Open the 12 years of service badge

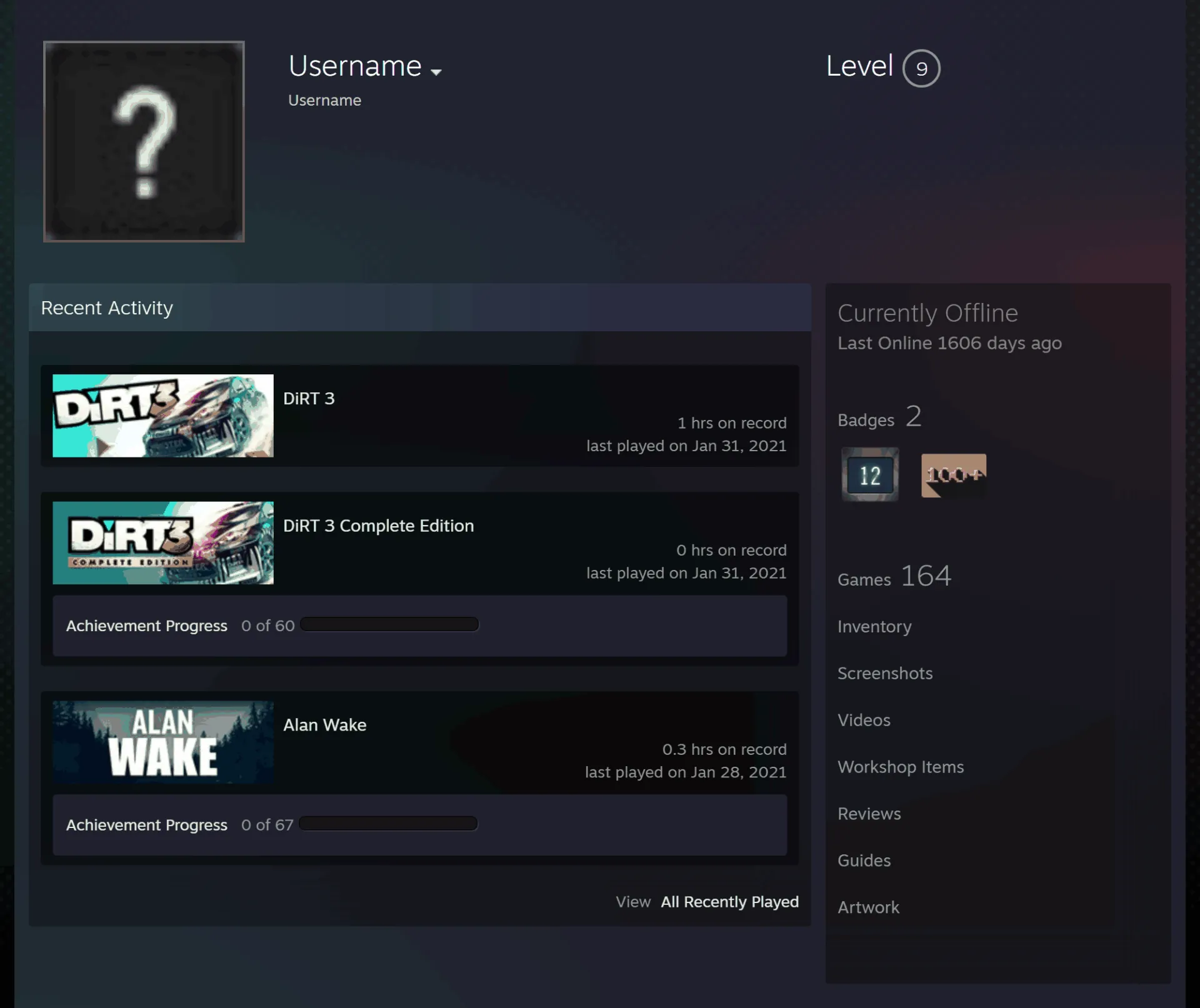tap(870, 474)
